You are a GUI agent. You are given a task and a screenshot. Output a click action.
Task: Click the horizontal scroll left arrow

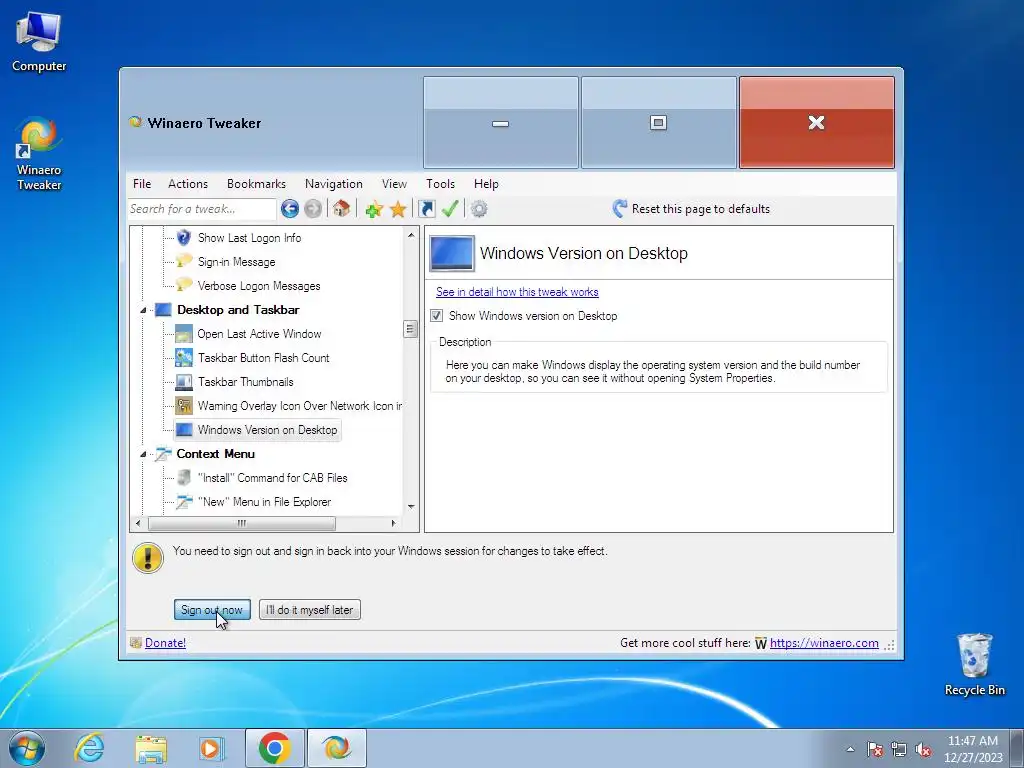(x=138, y=523)
